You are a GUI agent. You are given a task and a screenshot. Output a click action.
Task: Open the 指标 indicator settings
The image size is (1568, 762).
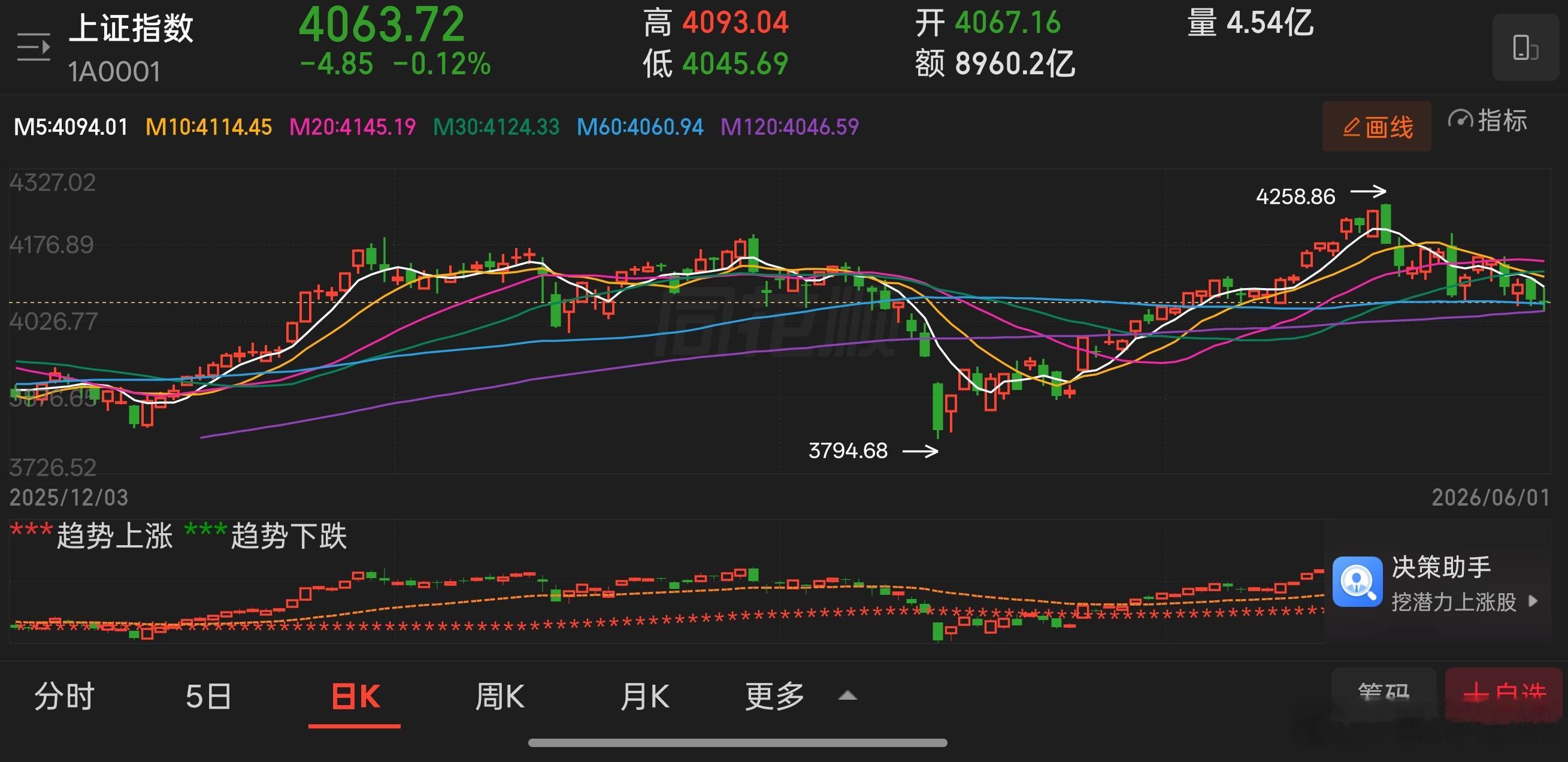tap(1488, 120)
